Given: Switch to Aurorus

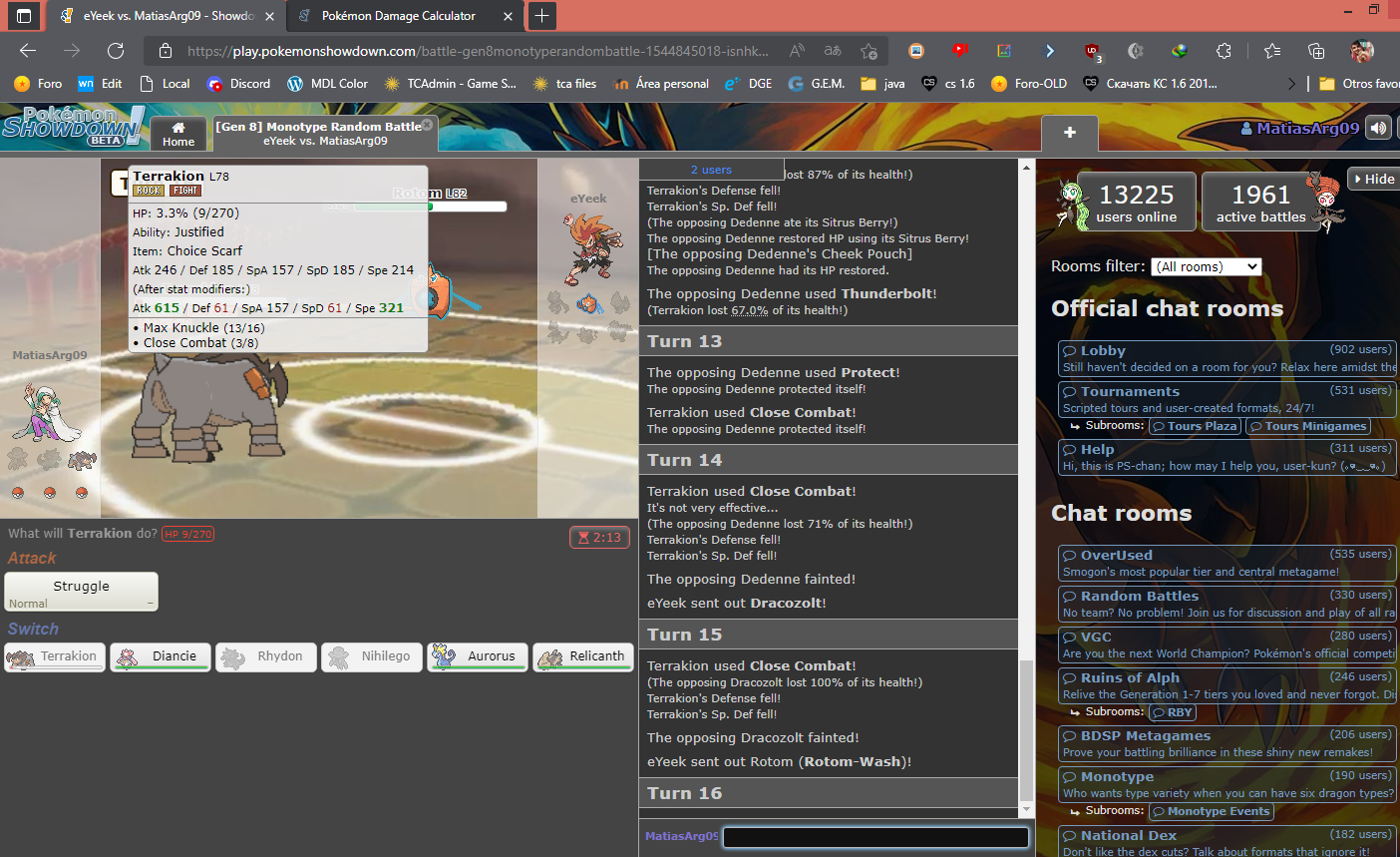Looking at the screenshot, I should coord(478,656).
